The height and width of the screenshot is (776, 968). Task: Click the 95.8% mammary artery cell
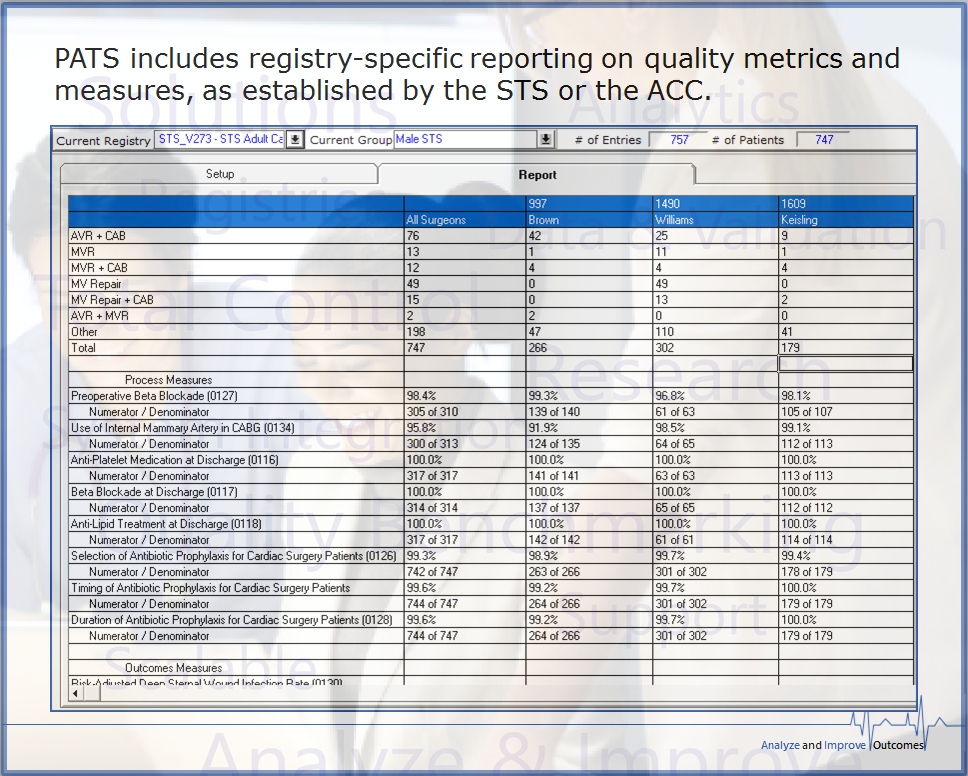pos(465,428)
